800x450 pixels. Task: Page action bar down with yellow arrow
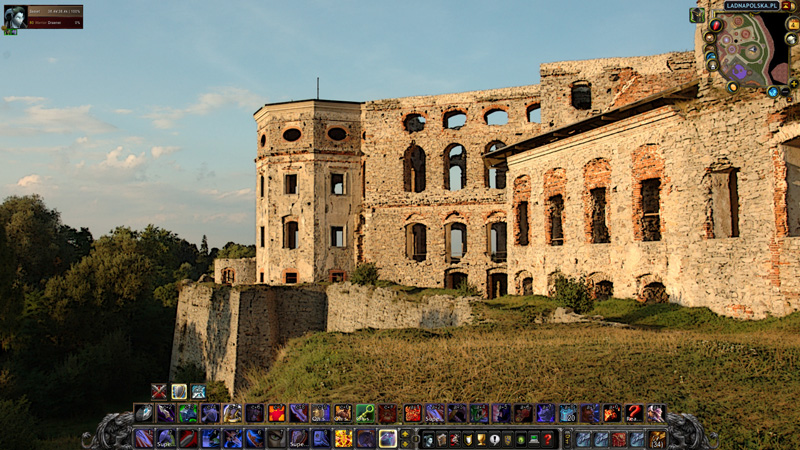coord(405,443)
